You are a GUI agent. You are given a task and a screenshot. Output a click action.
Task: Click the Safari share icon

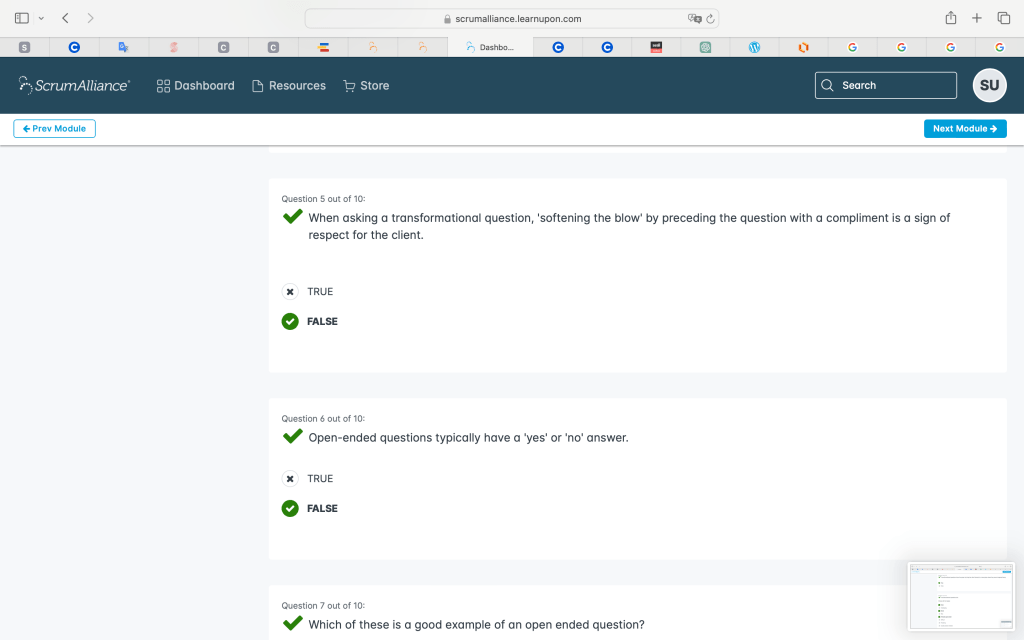tap(951, 18)
